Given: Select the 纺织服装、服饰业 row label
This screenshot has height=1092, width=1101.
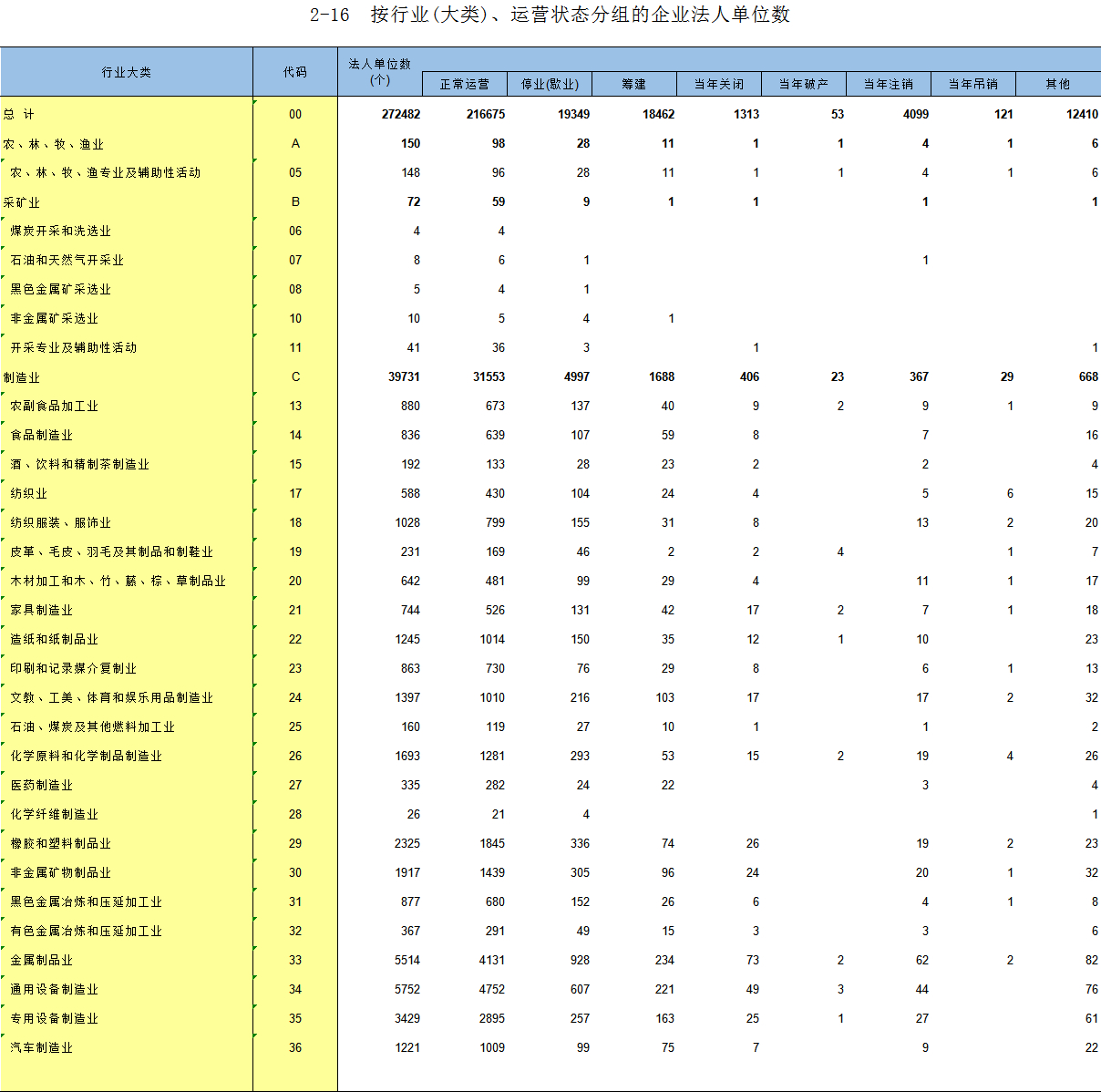Looking at the screenshot, I should (61, 522).
